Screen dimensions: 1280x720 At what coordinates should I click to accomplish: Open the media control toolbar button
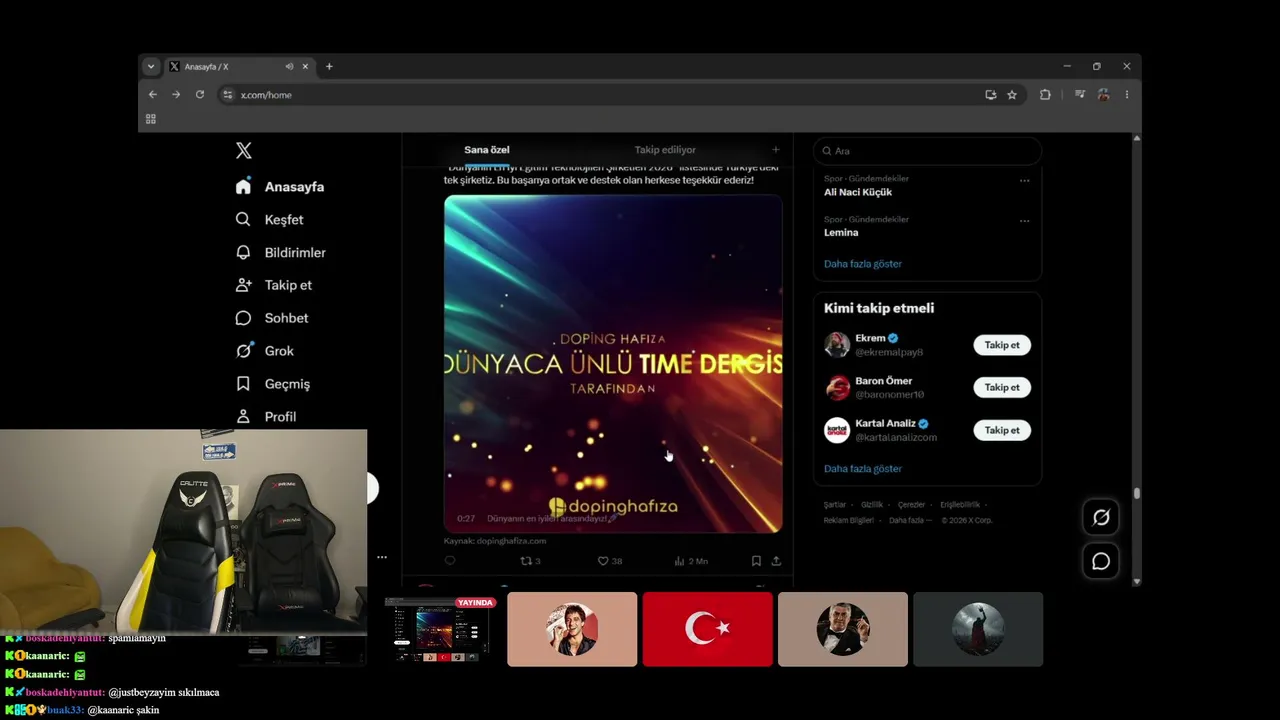tap(1080, 95)
